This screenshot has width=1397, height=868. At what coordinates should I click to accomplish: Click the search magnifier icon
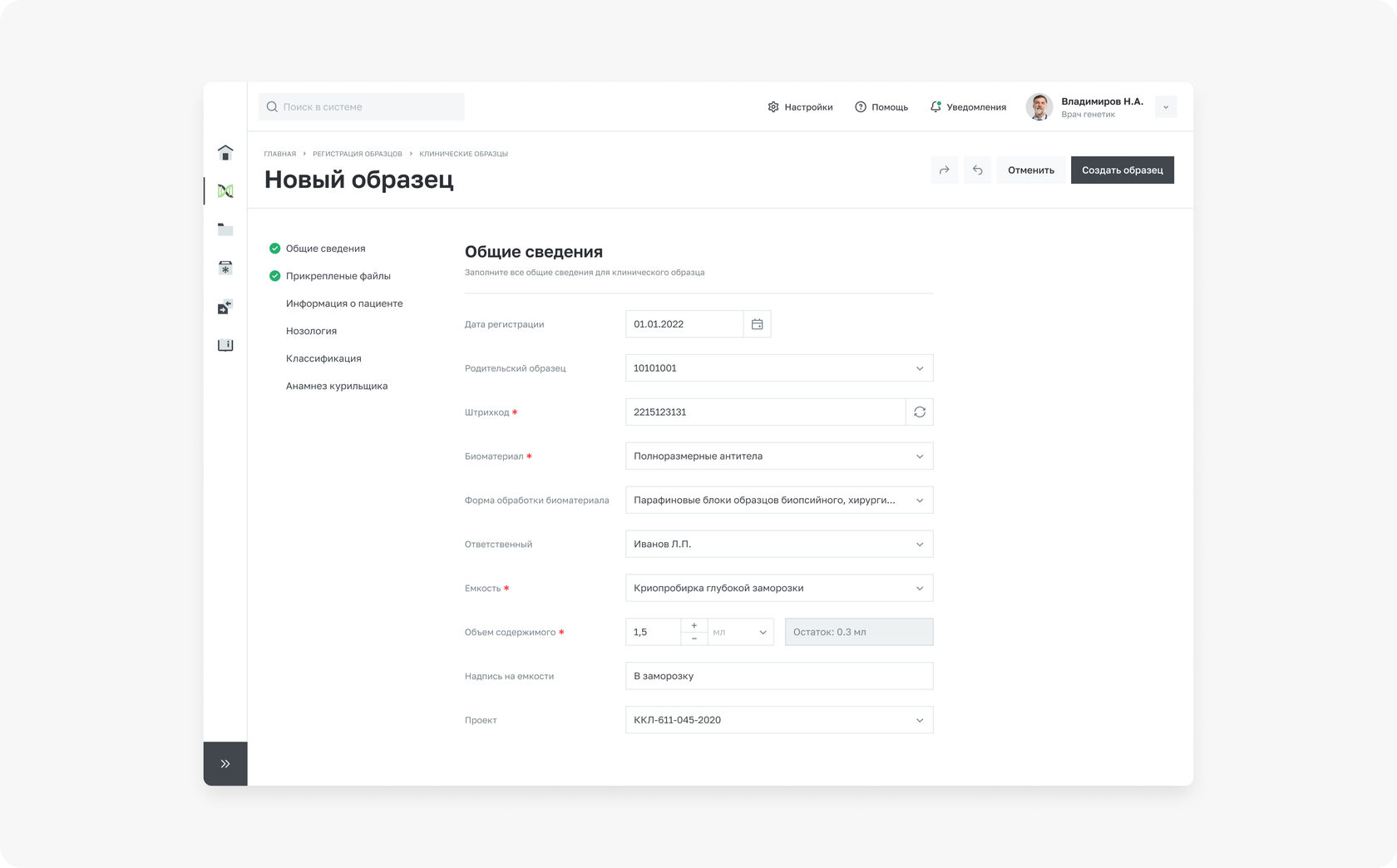tap(272, 107)
